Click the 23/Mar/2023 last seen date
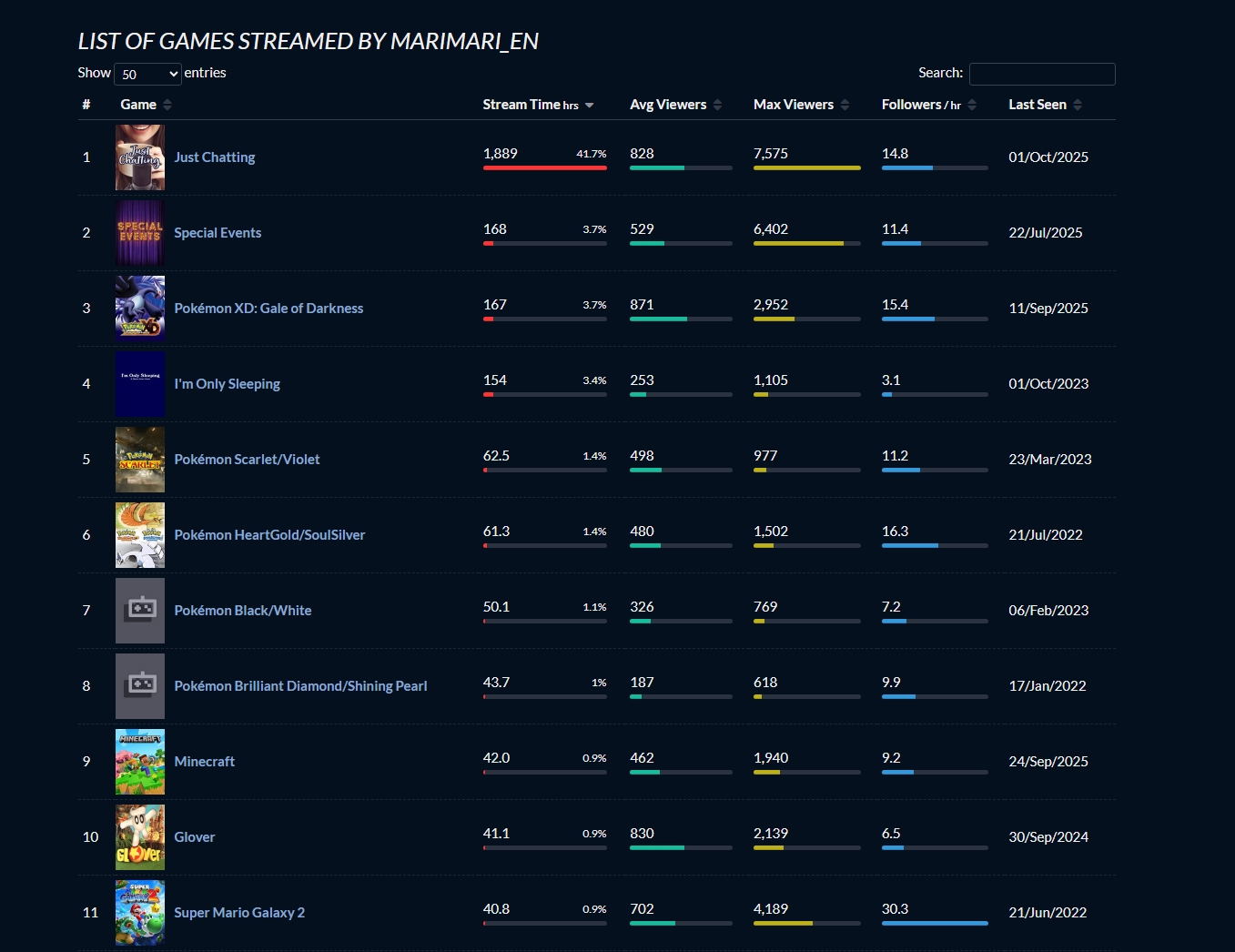Image resolution: width=1235 pixels, height=952 pixels. click(x=1050, y=460)
